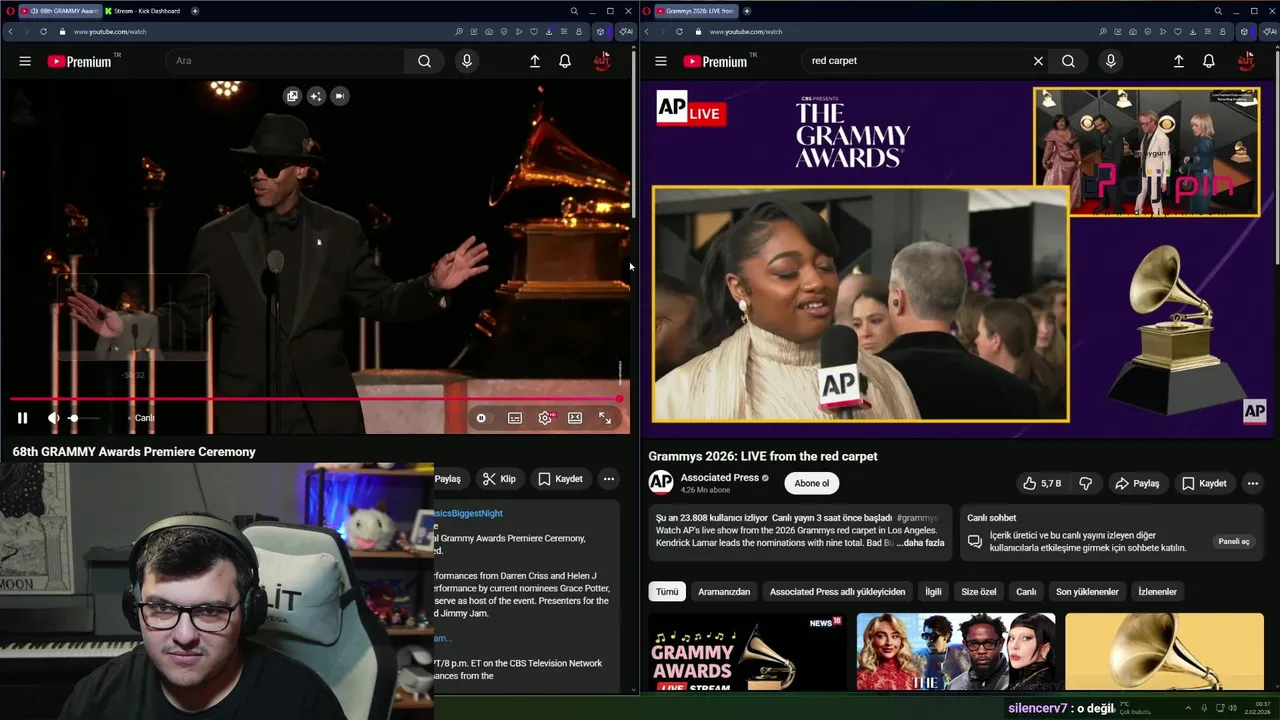Select the Son yüklenenler filter chip
The width and height of the screenshot is (1280, 720).
pyautogui.click(x=1087, y=591)
